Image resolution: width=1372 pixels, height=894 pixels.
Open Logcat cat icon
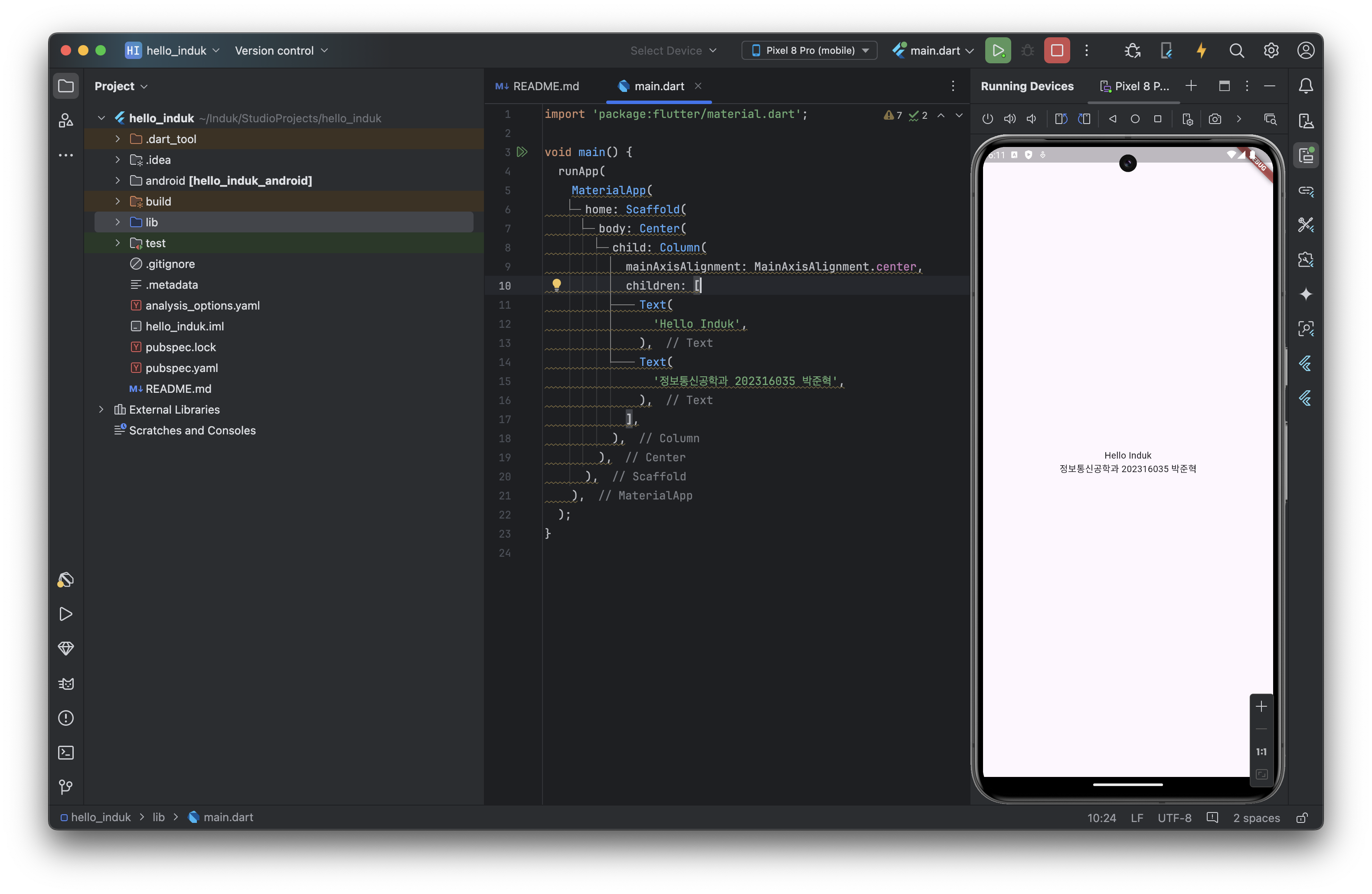click(x=66, y=683)
